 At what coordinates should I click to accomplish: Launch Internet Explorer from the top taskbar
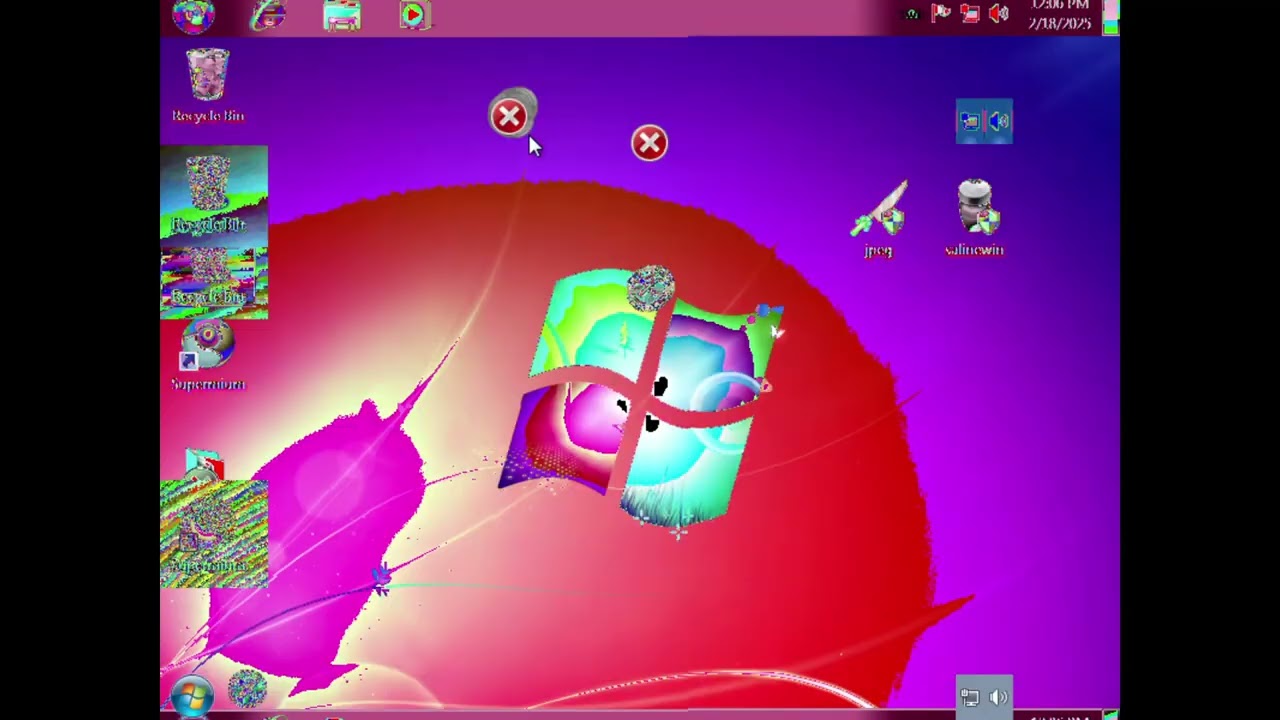click(267, 15)
